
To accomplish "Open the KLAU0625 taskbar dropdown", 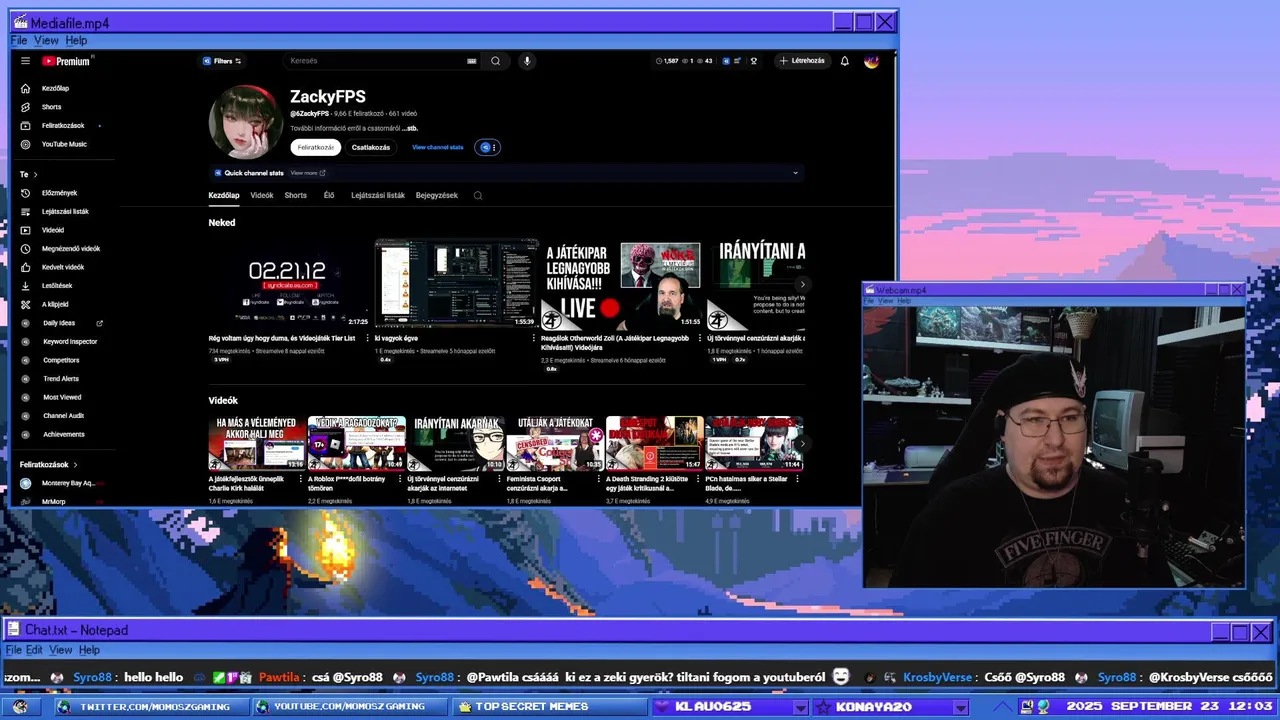I will [x=800, y=707].
